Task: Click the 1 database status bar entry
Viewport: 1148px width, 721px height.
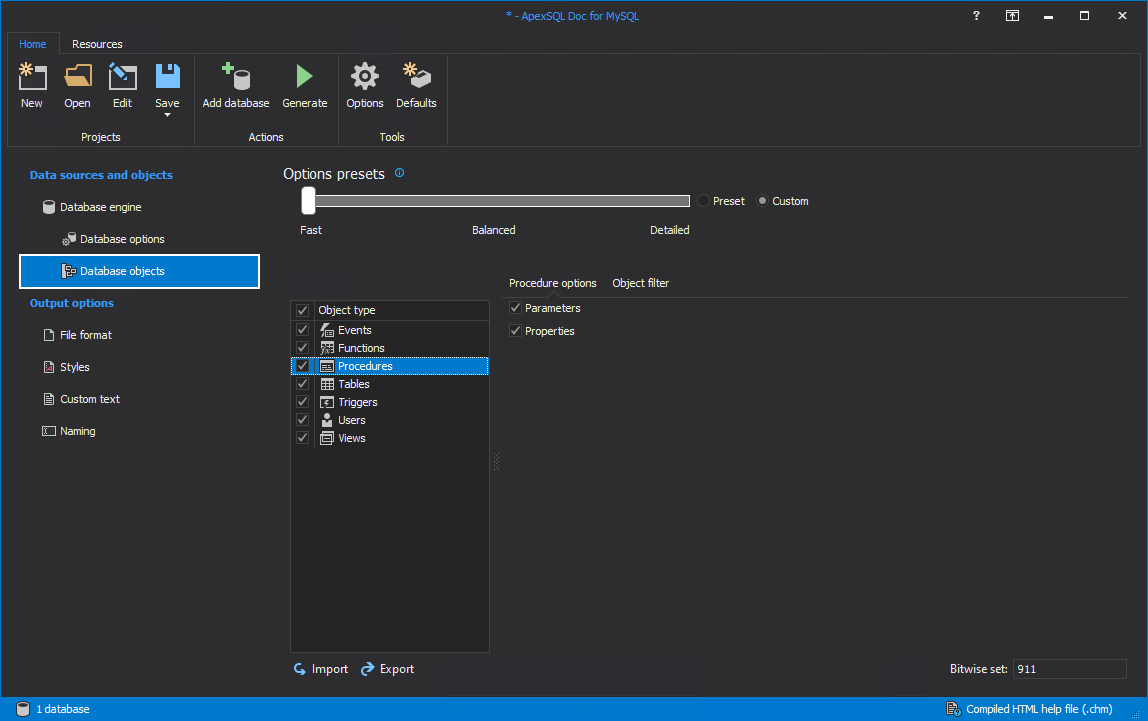Action: coord(53,709)
